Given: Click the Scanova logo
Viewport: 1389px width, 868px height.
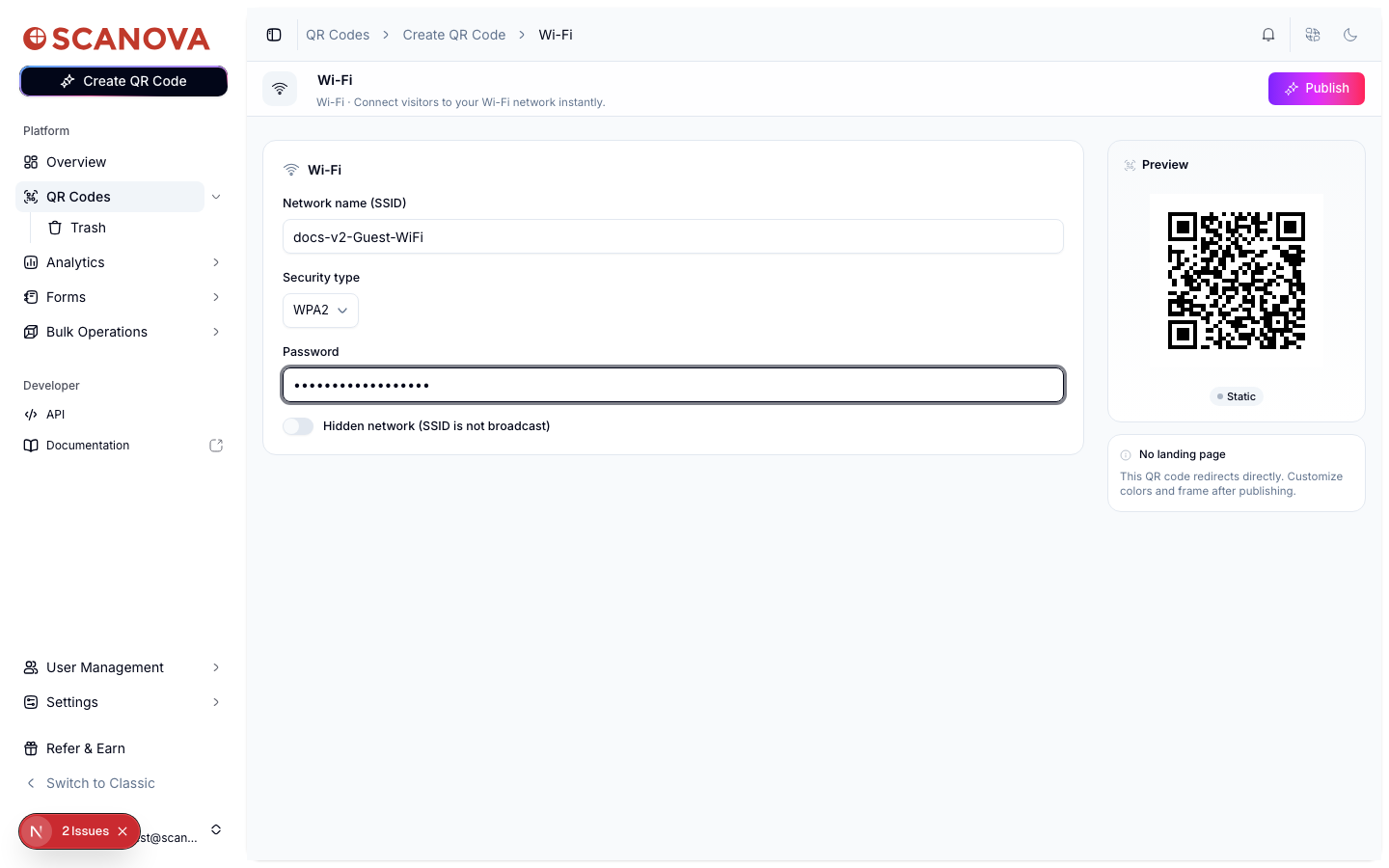Looking at the screenshot, I should [x=117, y=38].
